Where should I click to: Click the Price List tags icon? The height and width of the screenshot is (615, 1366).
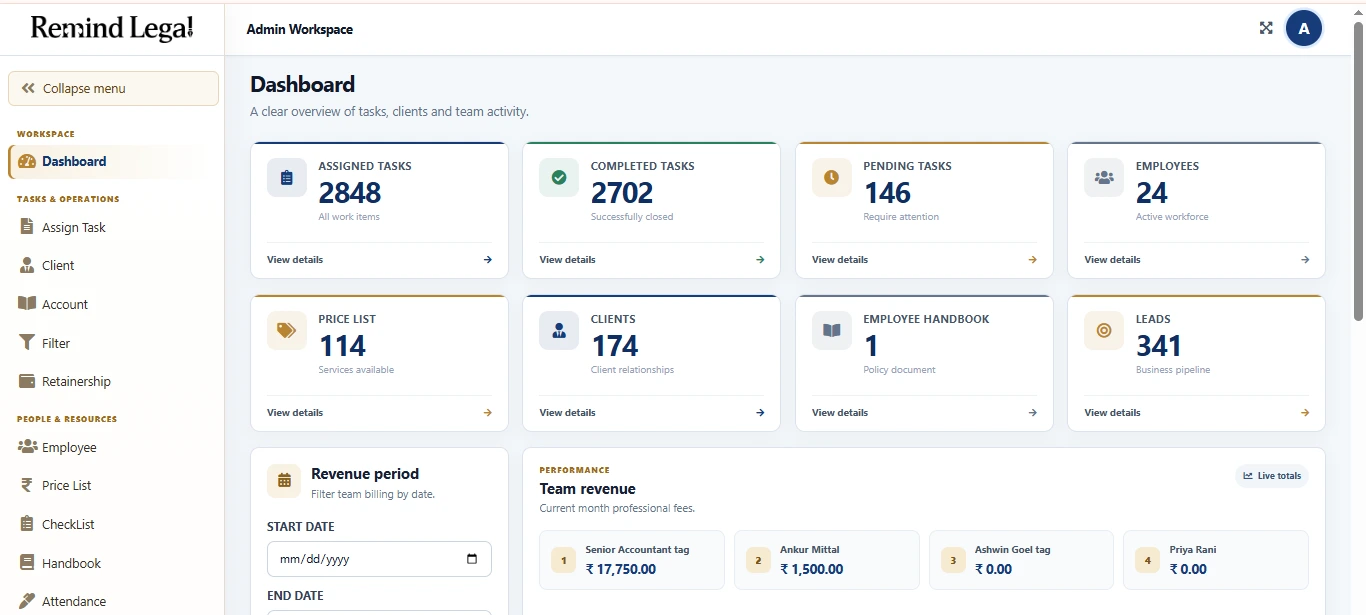pos(287,331)
